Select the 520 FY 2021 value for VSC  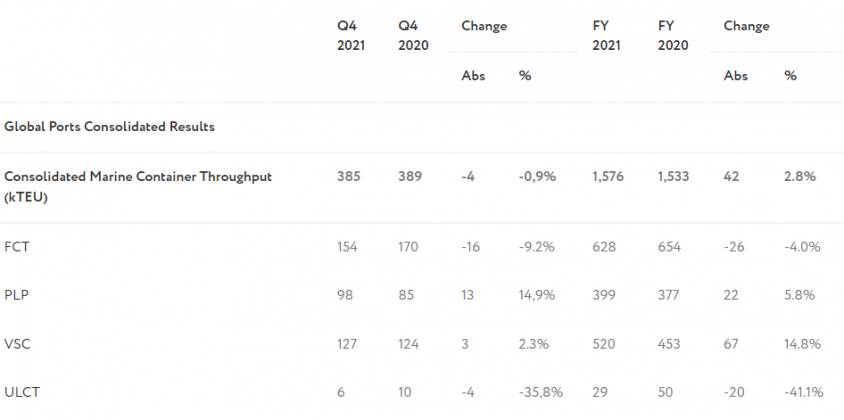(x=604, y=344)
